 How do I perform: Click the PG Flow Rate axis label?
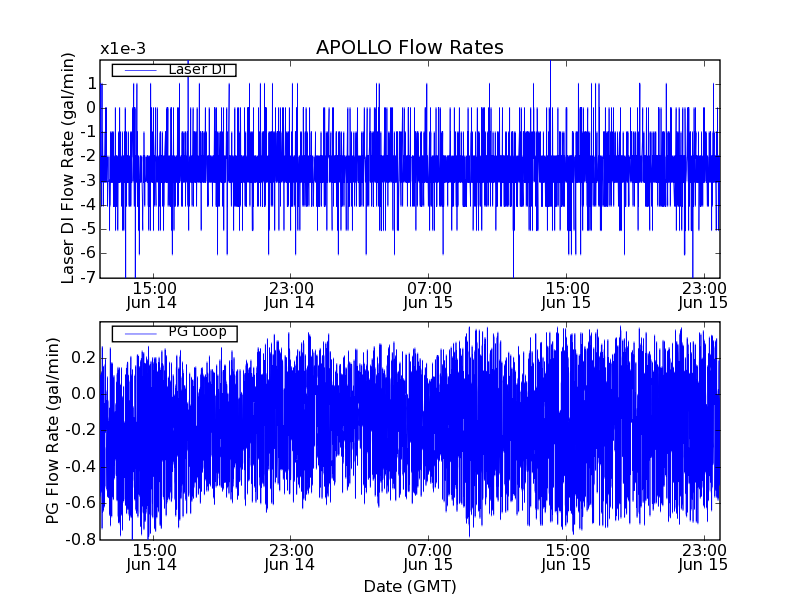coord(52,431)
